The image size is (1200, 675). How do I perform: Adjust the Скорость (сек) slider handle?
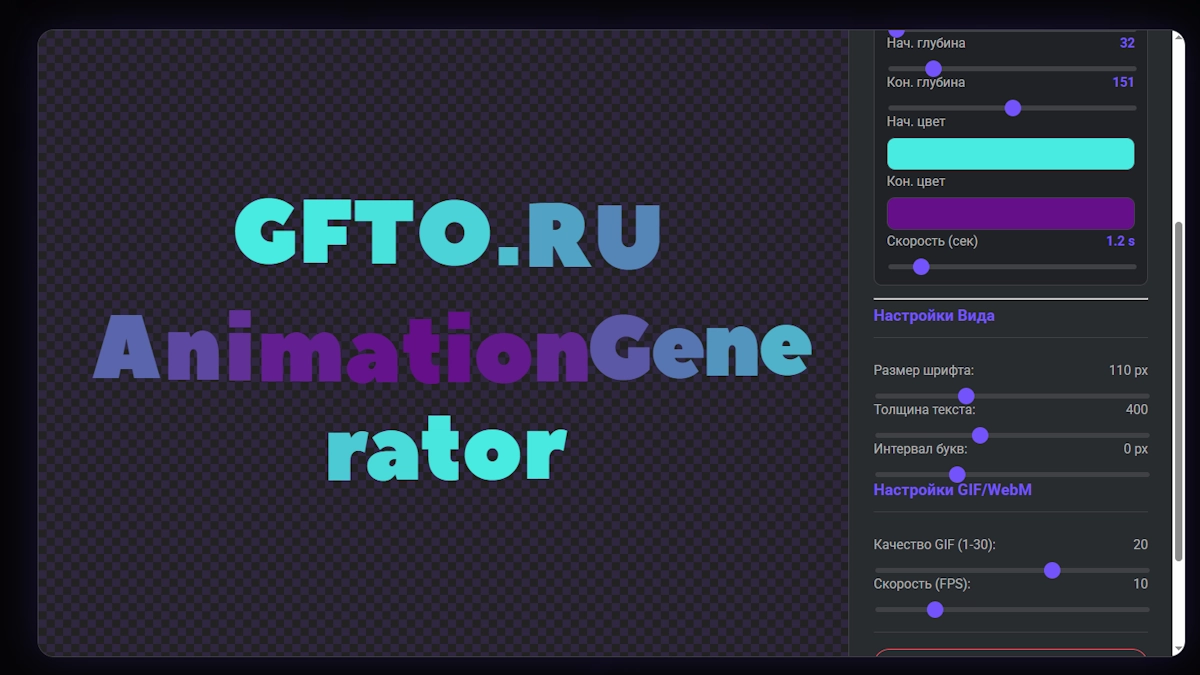tap(921, 267)
